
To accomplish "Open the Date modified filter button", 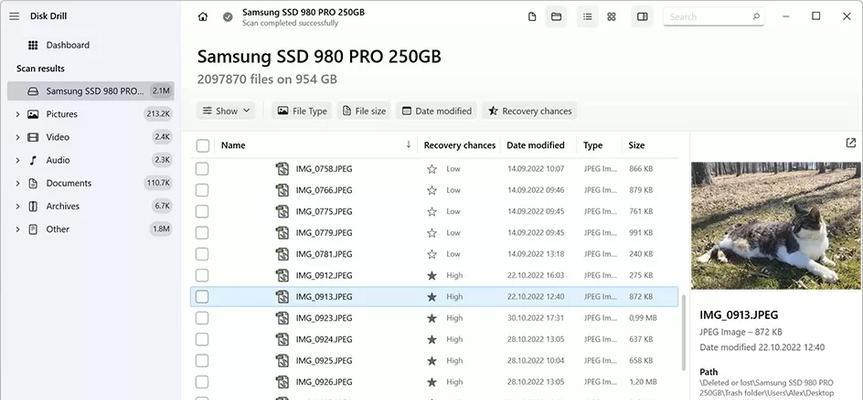I will point(437,111).
